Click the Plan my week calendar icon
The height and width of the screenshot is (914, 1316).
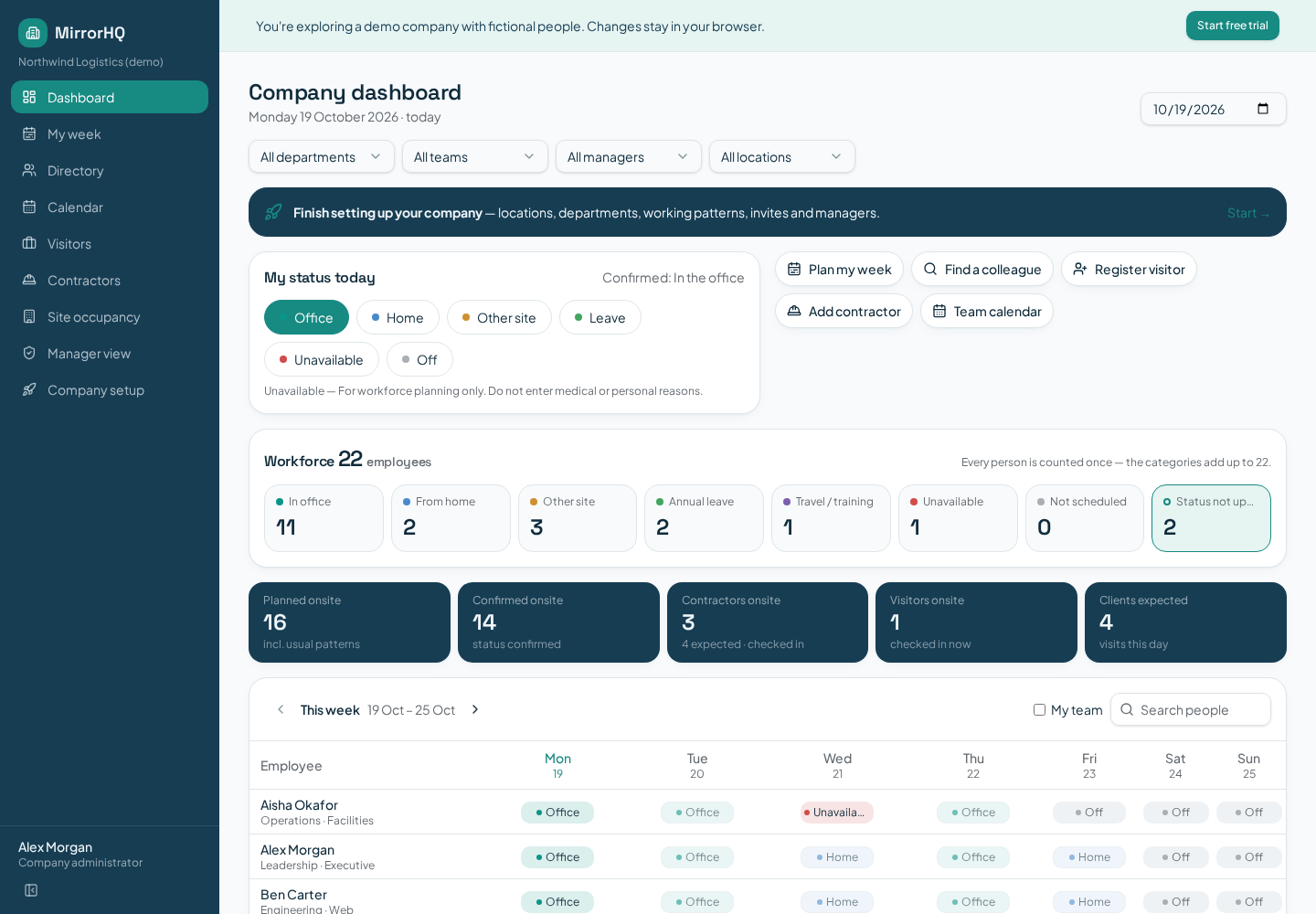pos(794,270)
